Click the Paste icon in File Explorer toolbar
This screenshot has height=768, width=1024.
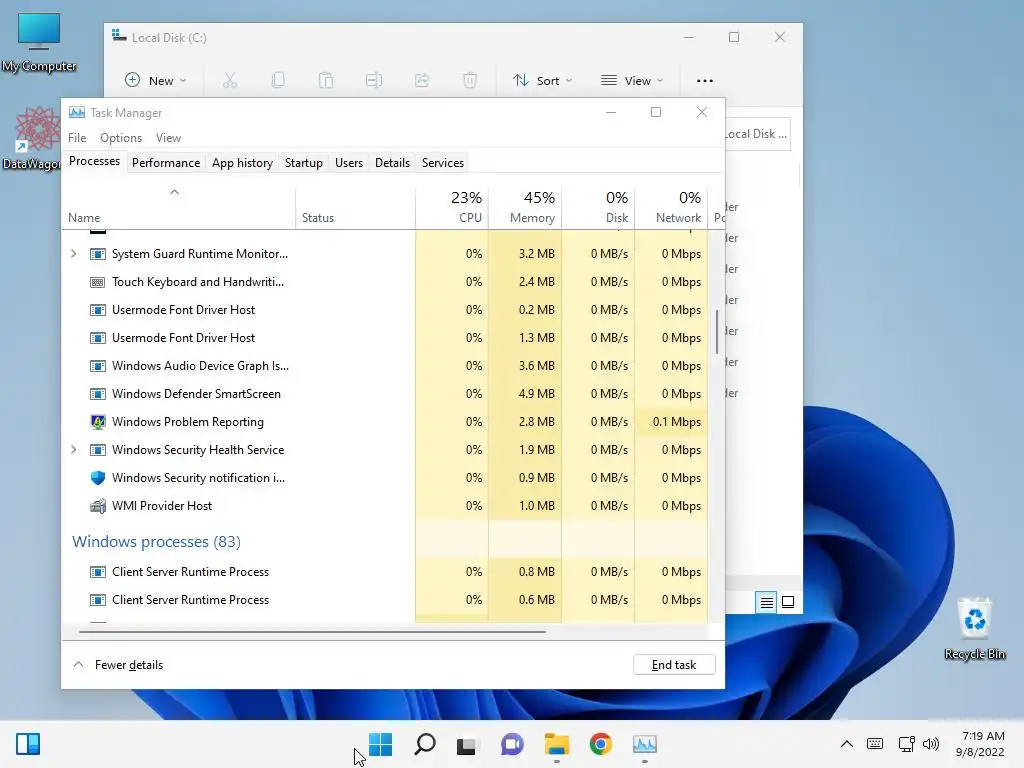[x=325, y=80]
